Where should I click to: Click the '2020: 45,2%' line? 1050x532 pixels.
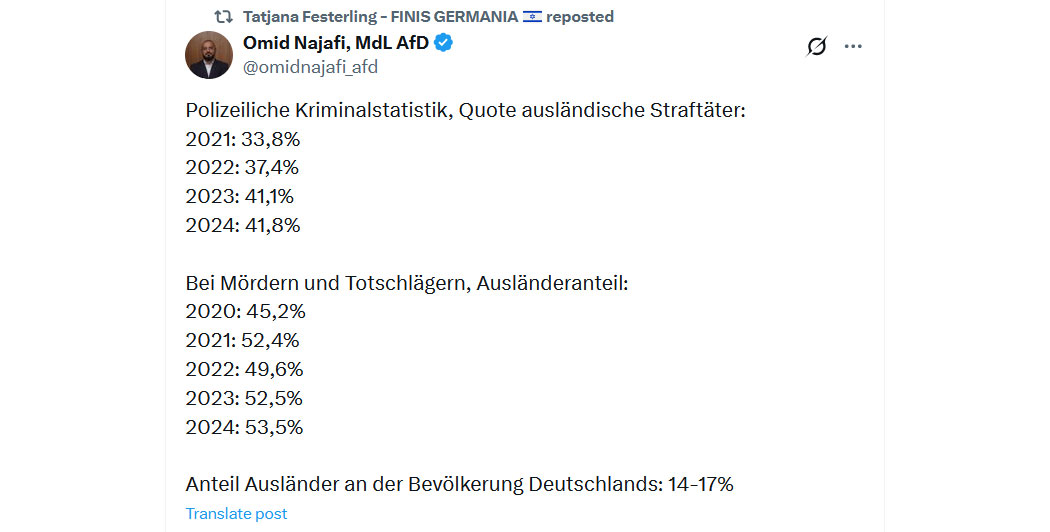tap(246, 312)
